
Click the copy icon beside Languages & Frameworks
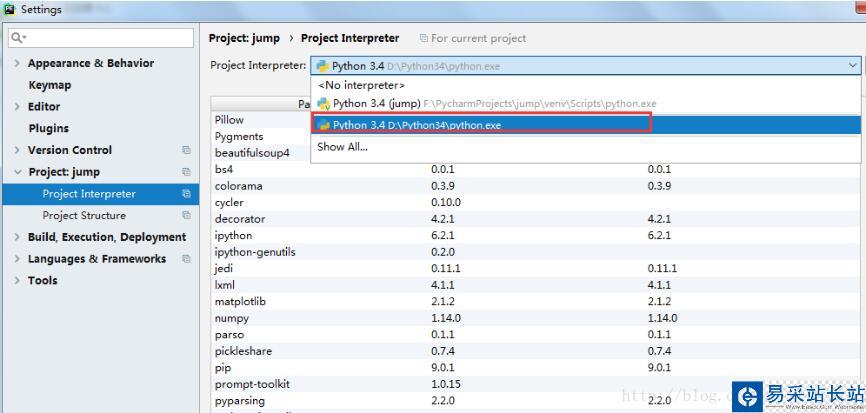tap(186, 259)
